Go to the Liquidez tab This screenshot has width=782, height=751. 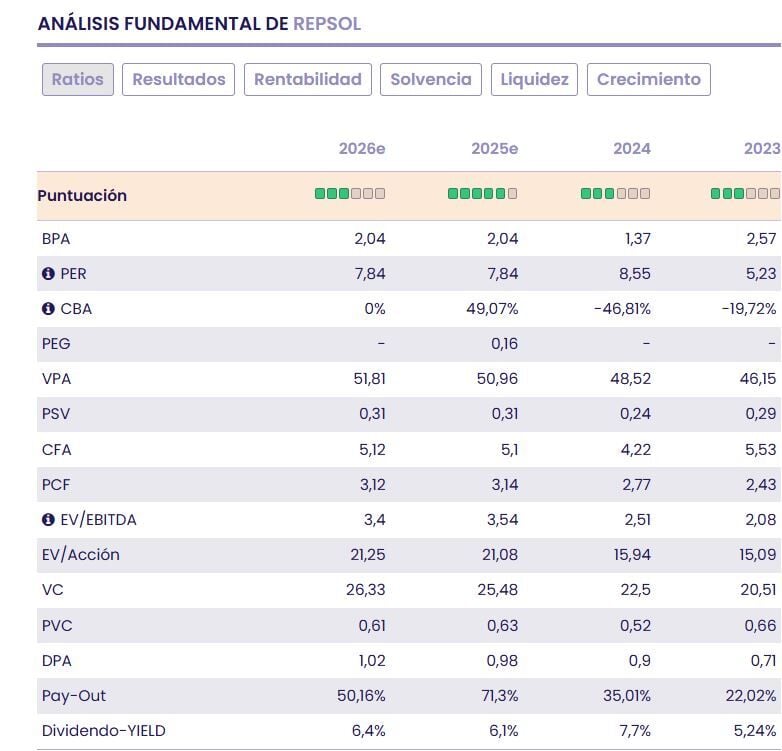pos(534,80)
